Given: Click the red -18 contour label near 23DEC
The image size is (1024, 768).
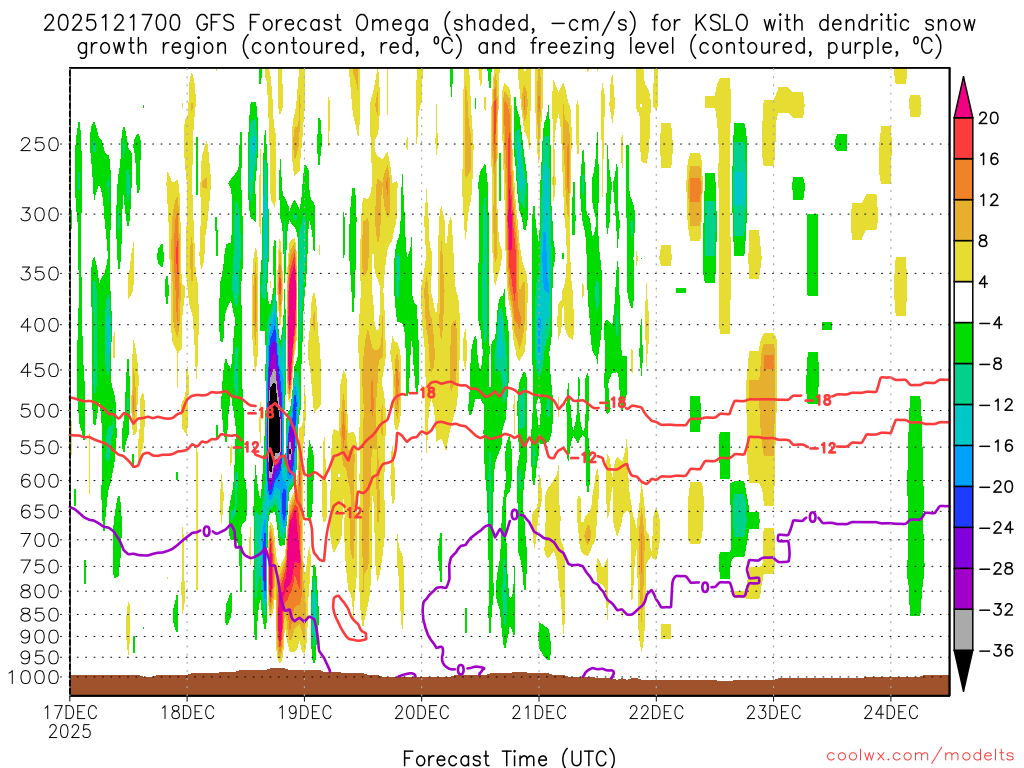Looking at the screenshot, I should pos(819,400).
